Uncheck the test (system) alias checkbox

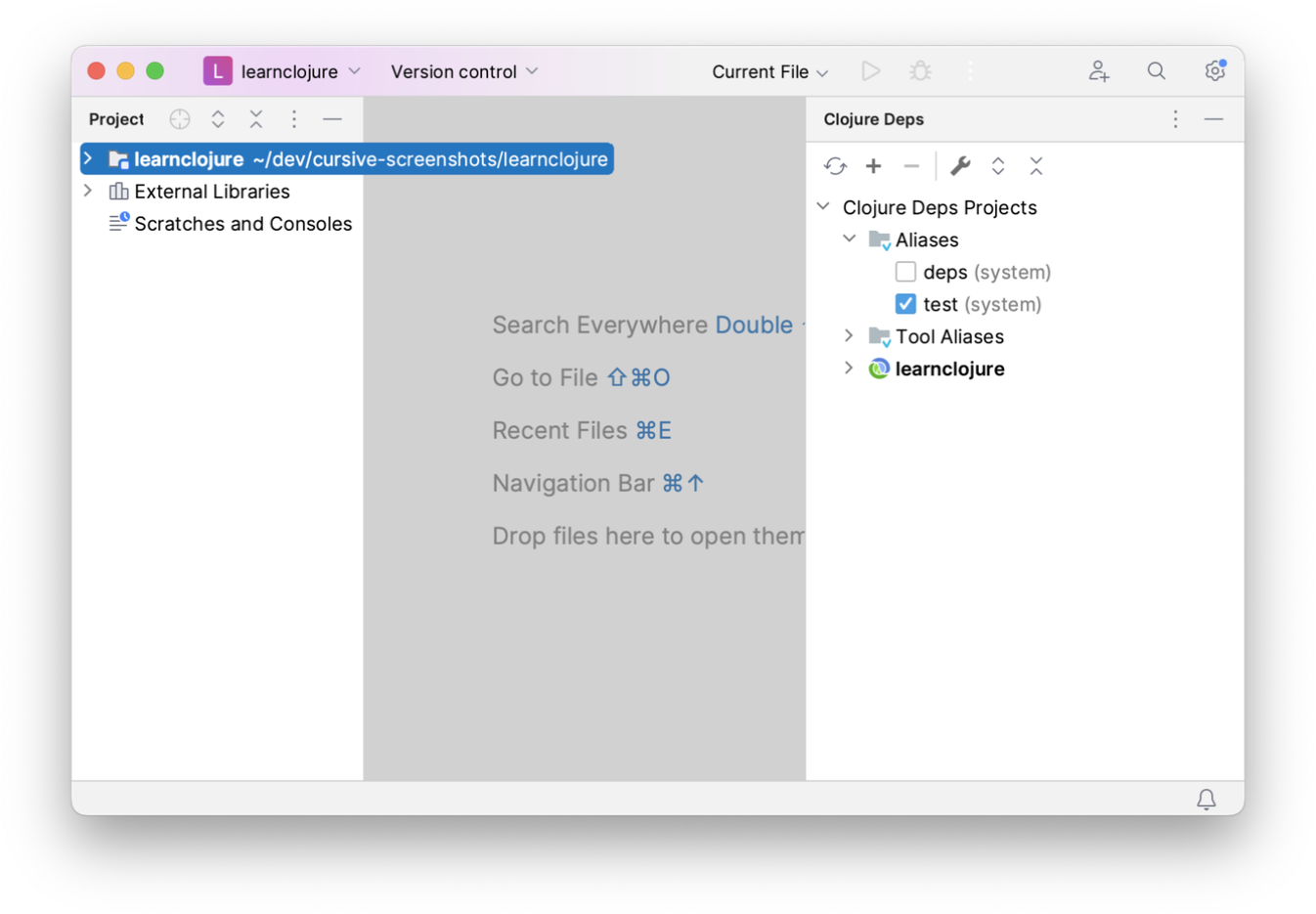[905, 304]
